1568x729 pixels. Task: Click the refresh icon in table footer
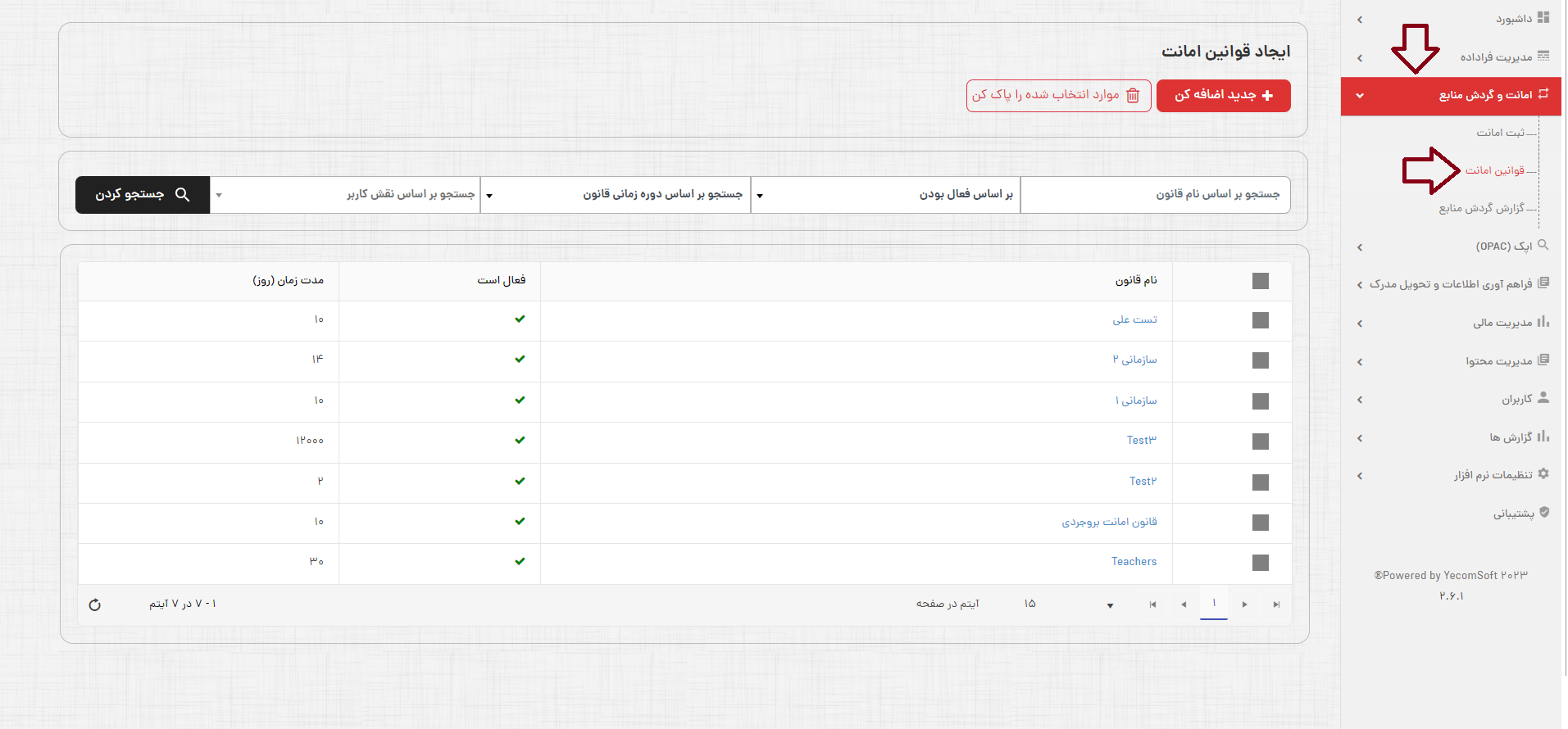click(94, 604)
